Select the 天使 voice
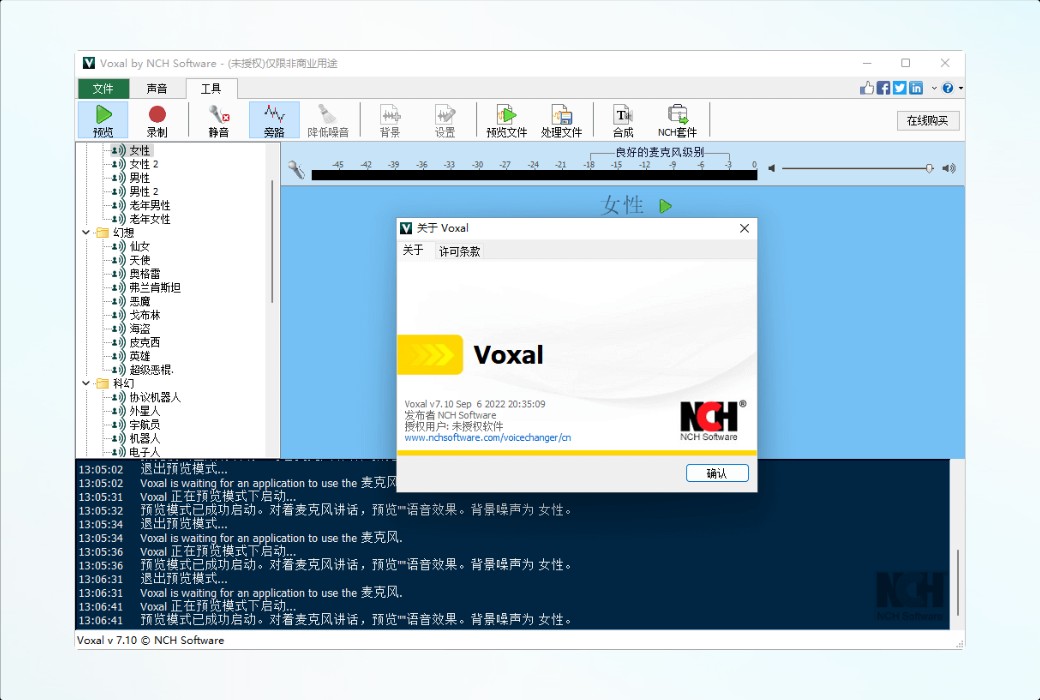The height and width of the screenshot is (700, 1040). coord(139,260)
